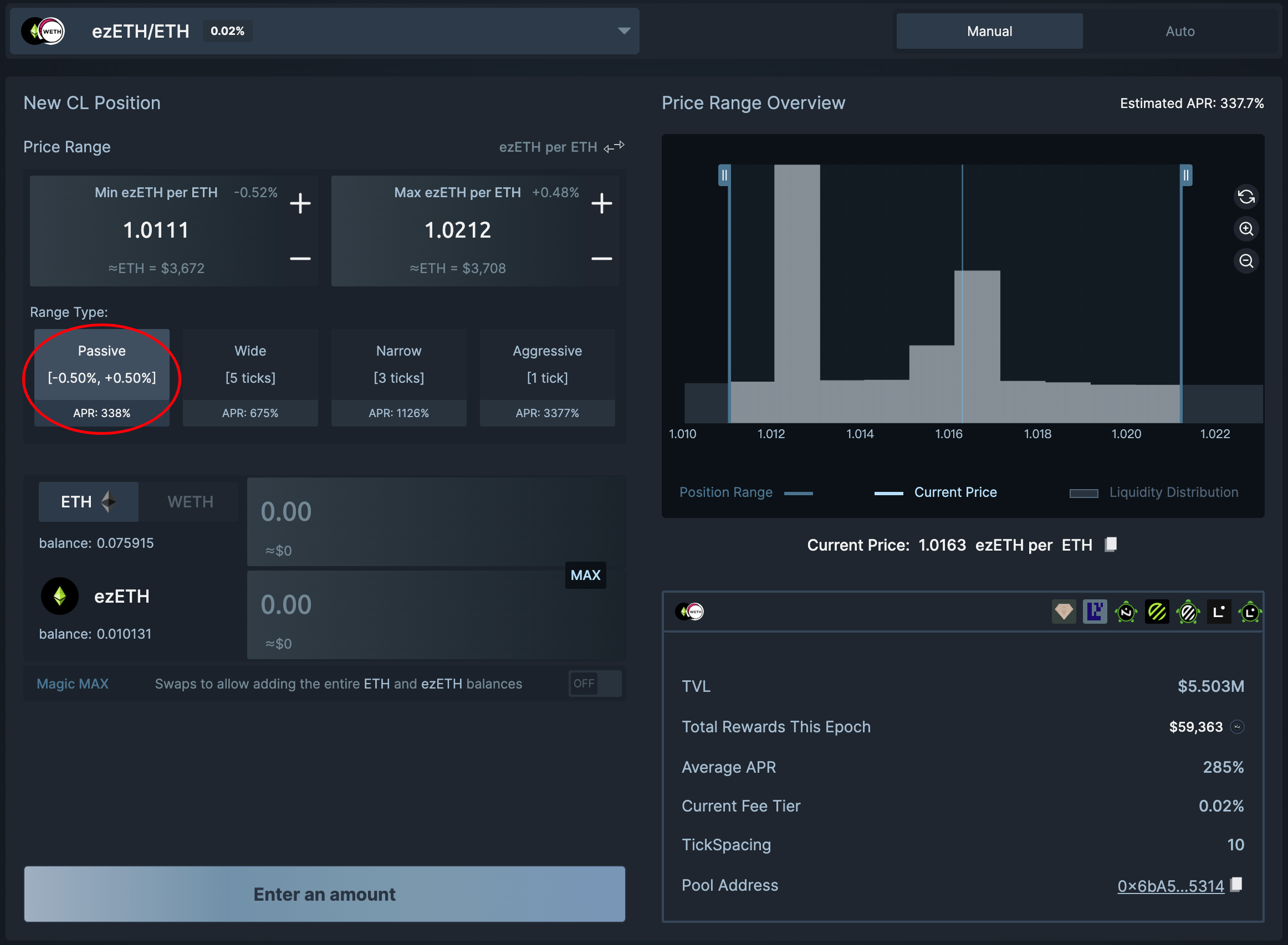Select Wide 5 ticks range type
Image resolution: width=1288 pixels, height=945 pixels.
250,378
